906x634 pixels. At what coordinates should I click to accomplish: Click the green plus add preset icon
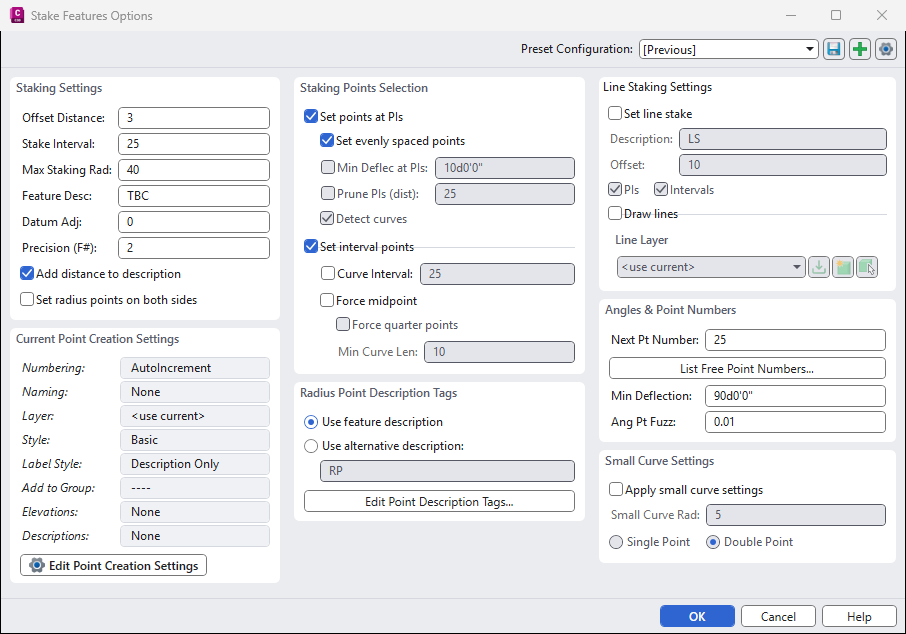point(860,49)
